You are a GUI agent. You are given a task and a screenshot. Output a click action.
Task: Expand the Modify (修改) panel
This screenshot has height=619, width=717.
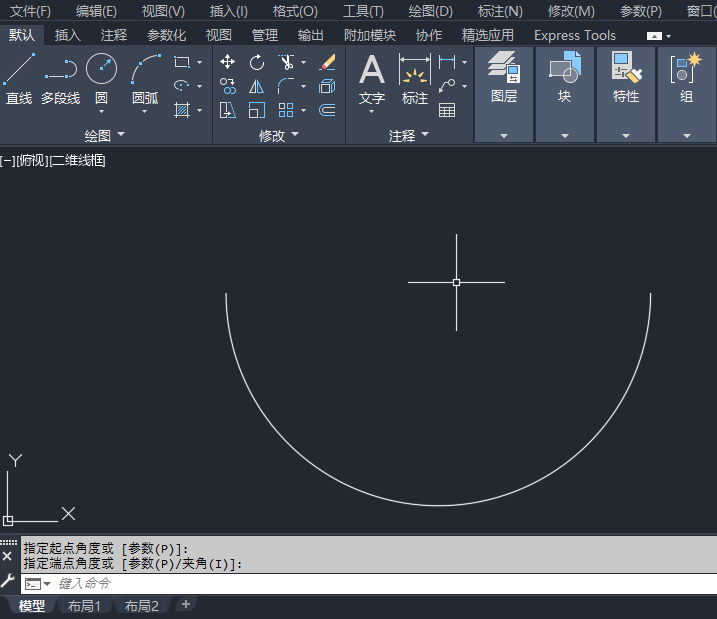(x=278, y=135)
